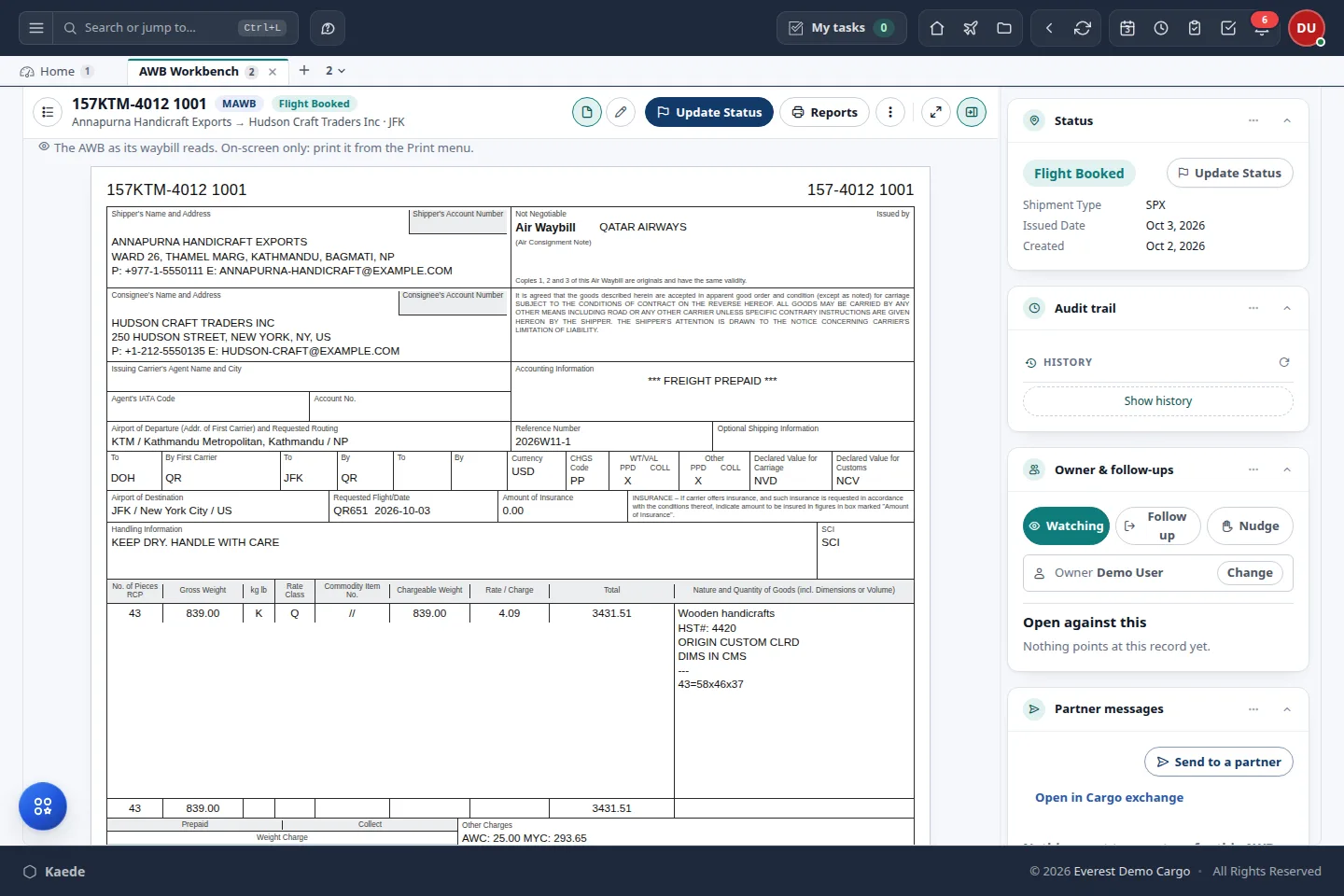Close the AWB Workbench tab

pyautogui.click(x=273, y=72)
